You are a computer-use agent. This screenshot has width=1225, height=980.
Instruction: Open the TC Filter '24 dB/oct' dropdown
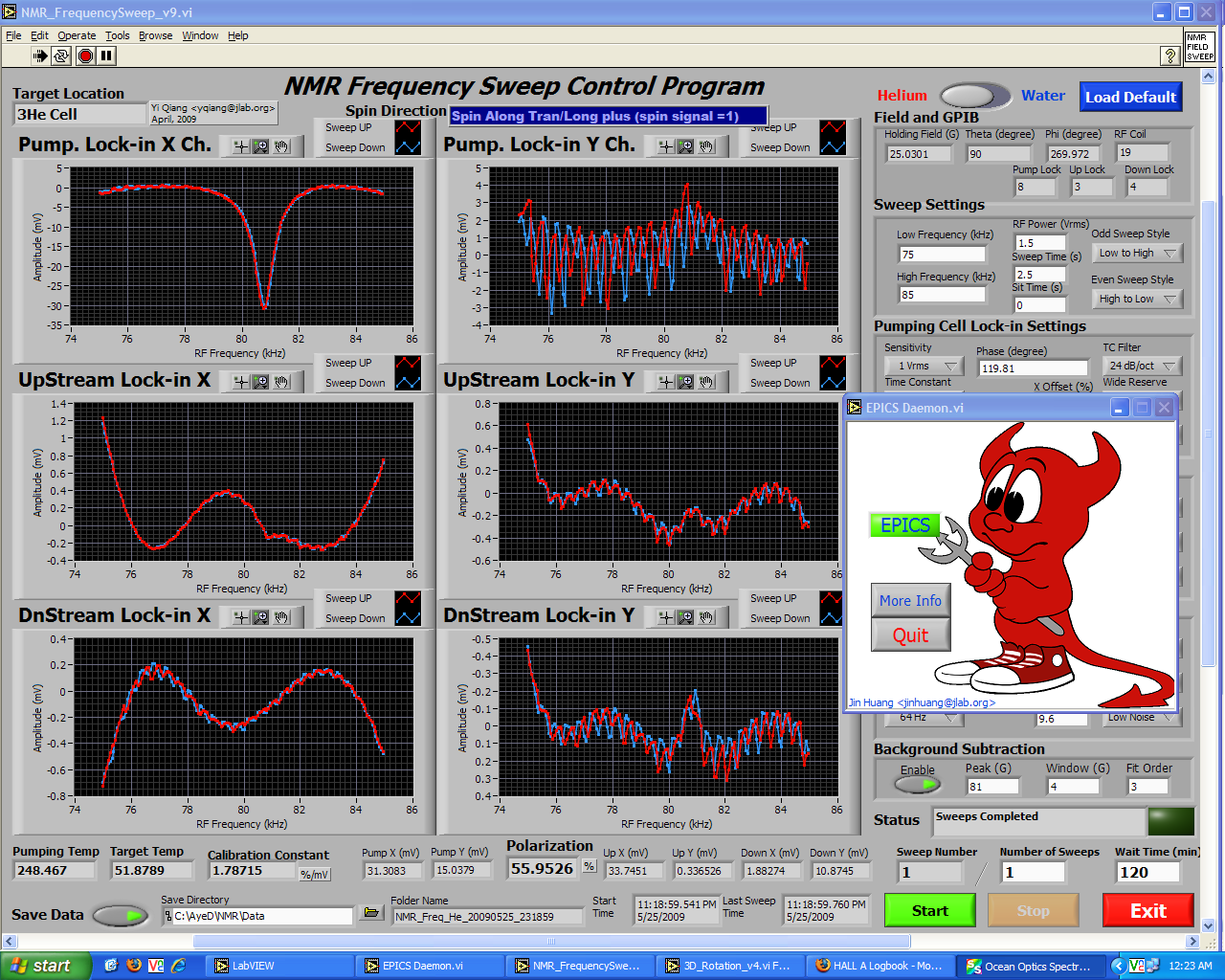1143,366
